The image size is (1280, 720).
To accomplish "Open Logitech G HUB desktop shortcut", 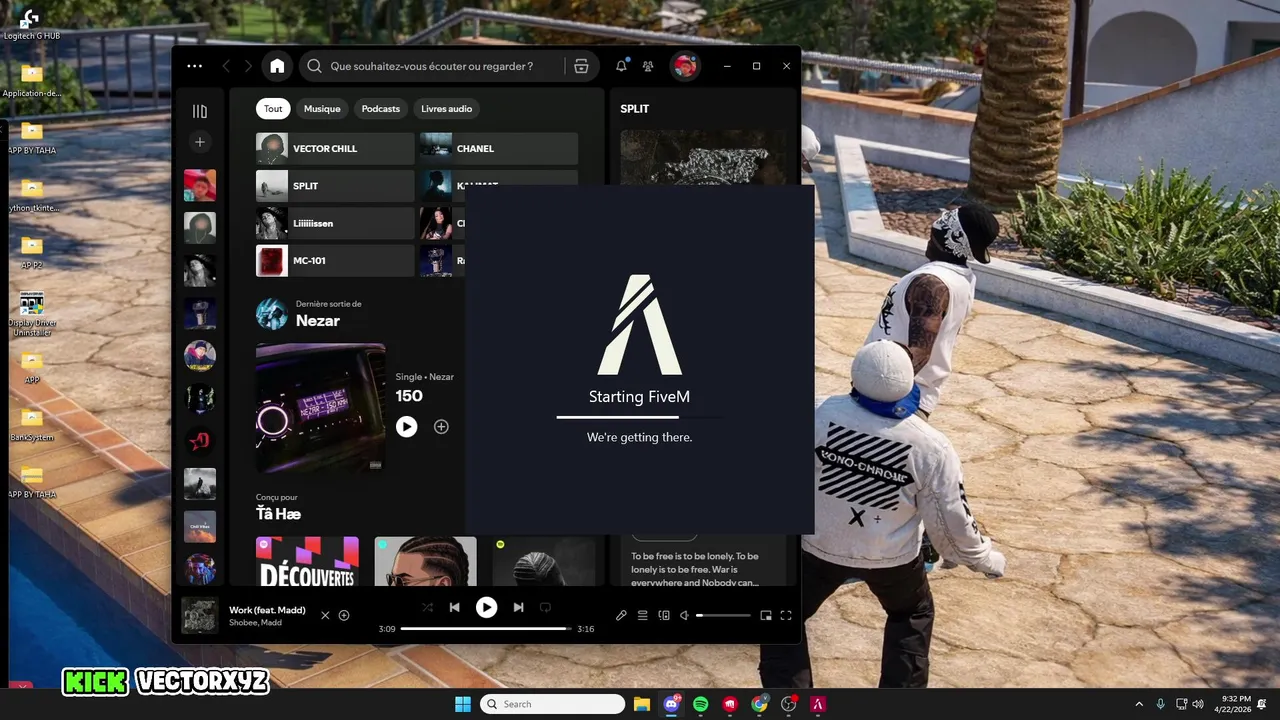I will 31,24.
